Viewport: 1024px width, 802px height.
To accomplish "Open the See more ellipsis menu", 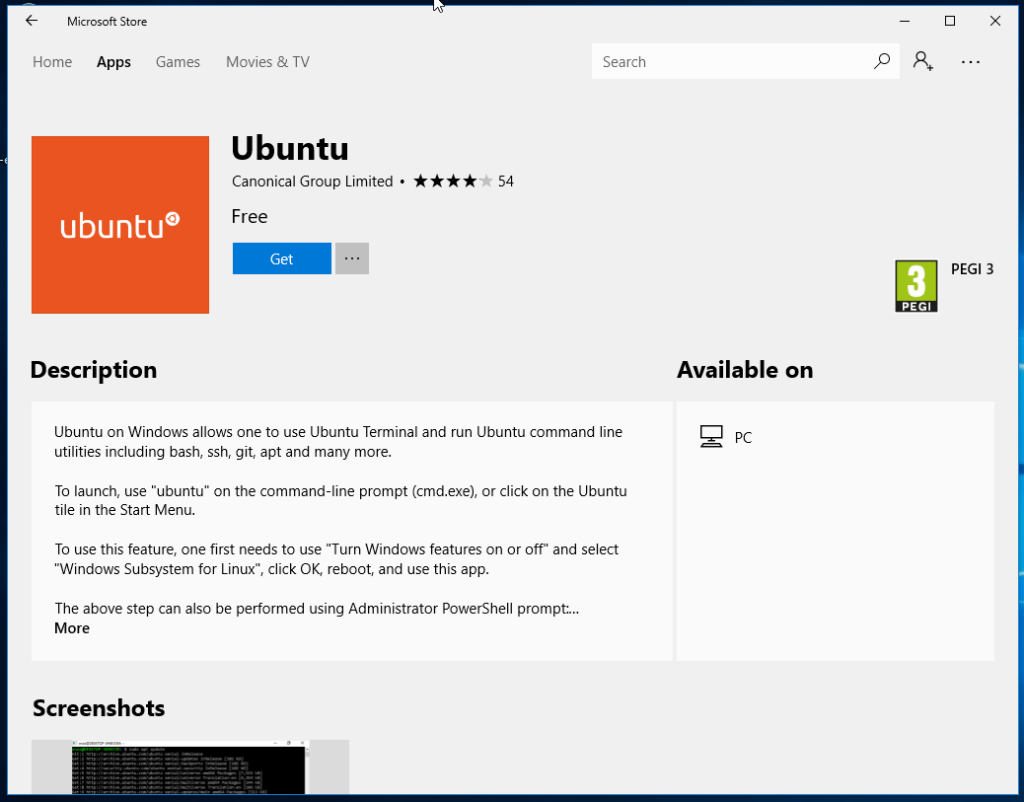I will (970, 62).
